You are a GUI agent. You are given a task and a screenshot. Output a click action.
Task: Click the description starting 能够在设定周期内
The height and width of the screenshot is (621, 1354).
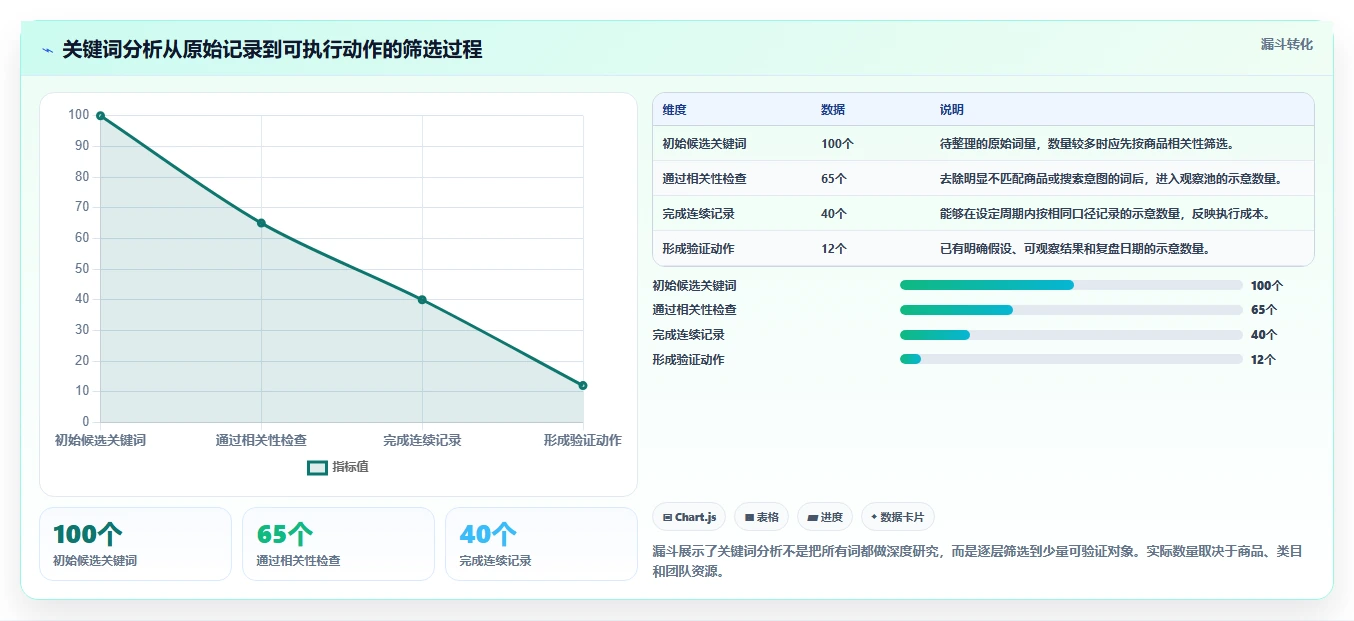(x=1105, y=214)
